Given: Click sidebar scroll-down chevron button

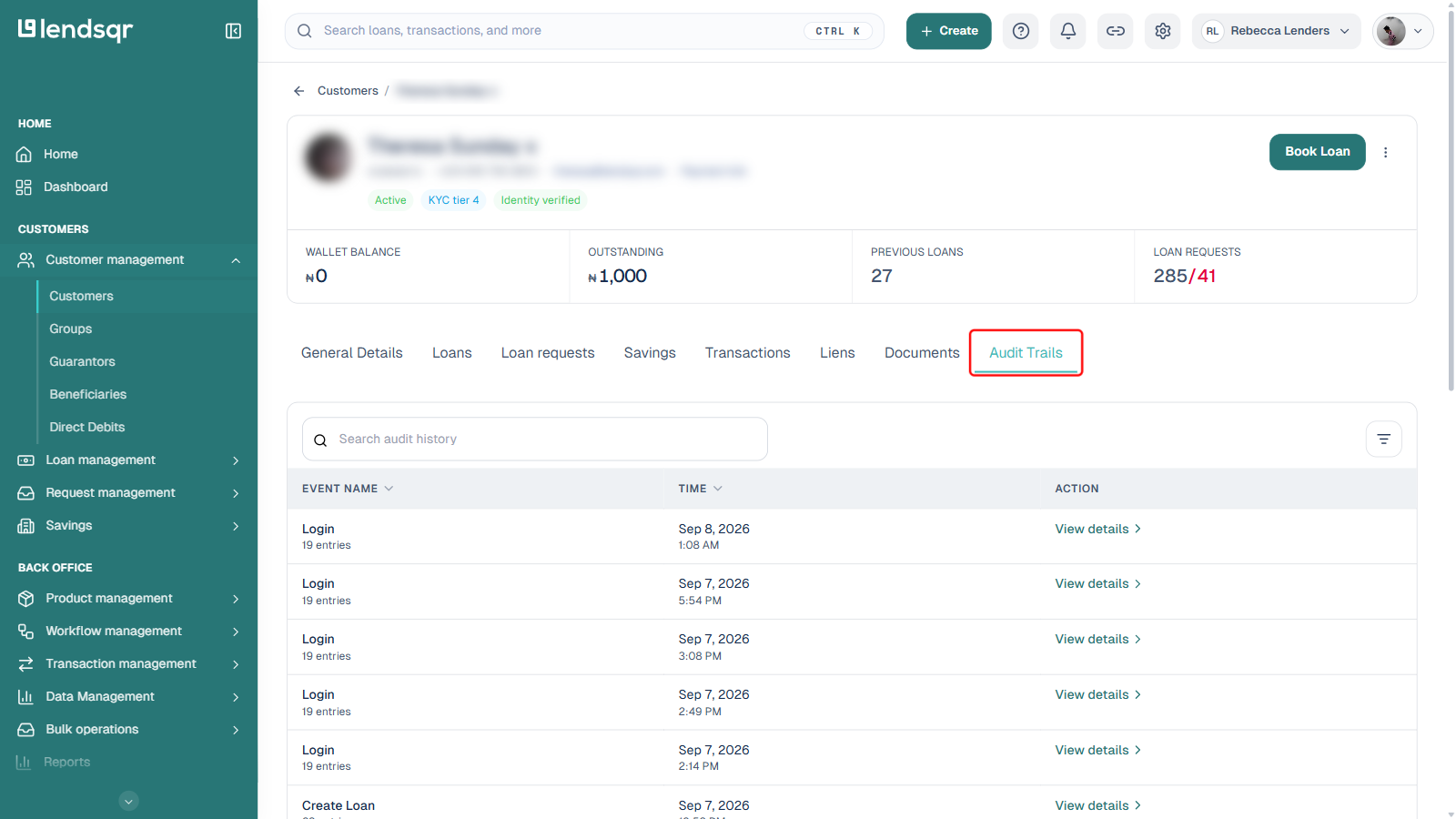Looking at the screenshot, I should [129, 802].
